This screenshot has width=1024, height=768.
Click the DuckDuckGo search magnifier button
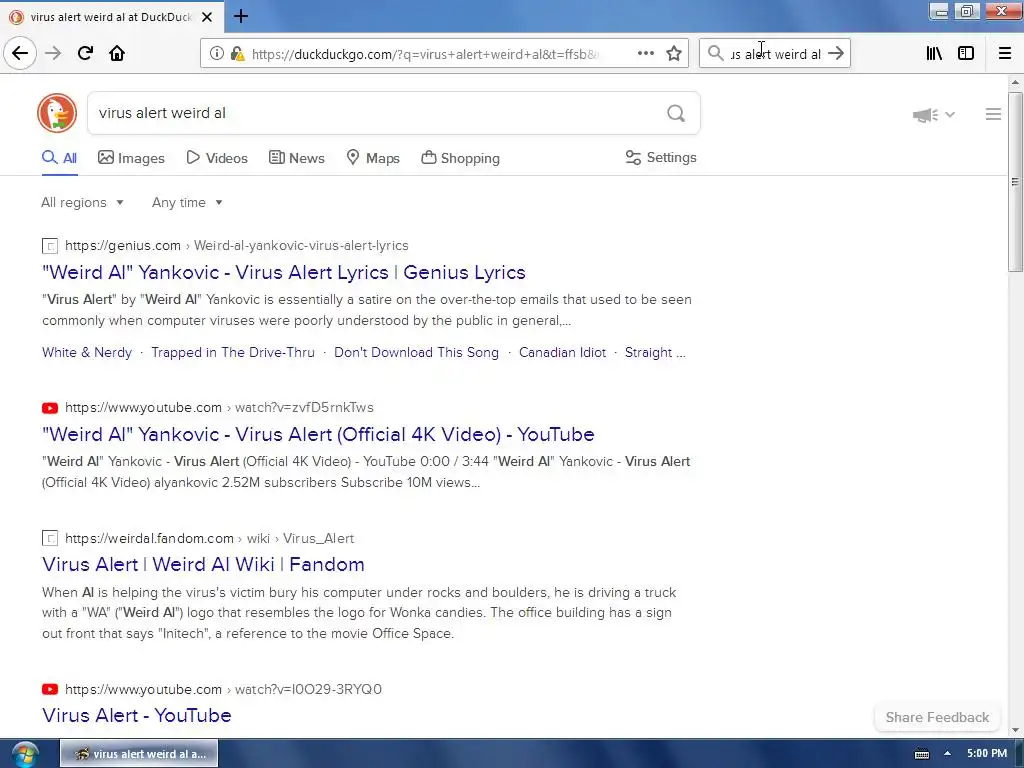[x=676, y=113]
